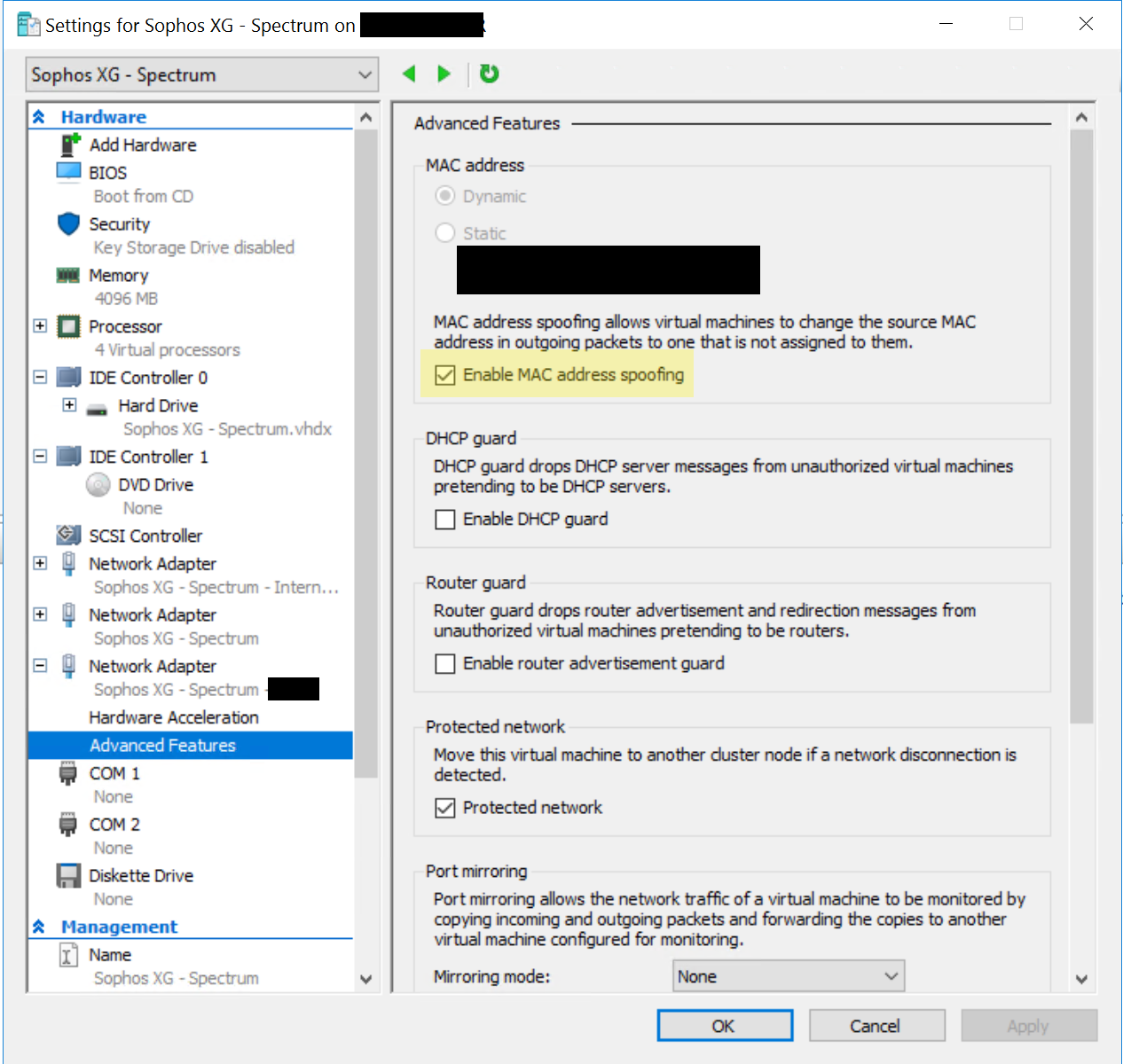Viewport: 1123px width, 1064px height.
Task: Collapse the Management section
Action: pos(39,927)
